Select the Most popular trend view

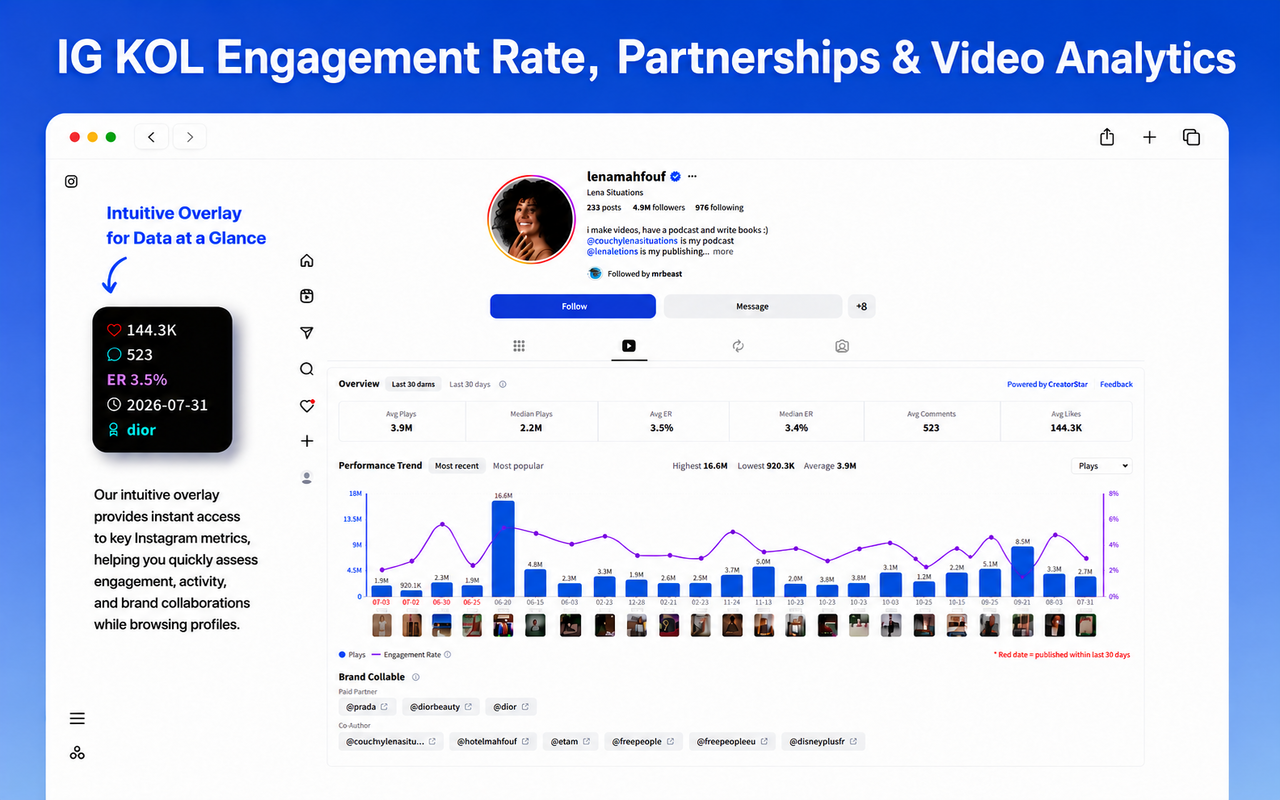pos(518,466)
